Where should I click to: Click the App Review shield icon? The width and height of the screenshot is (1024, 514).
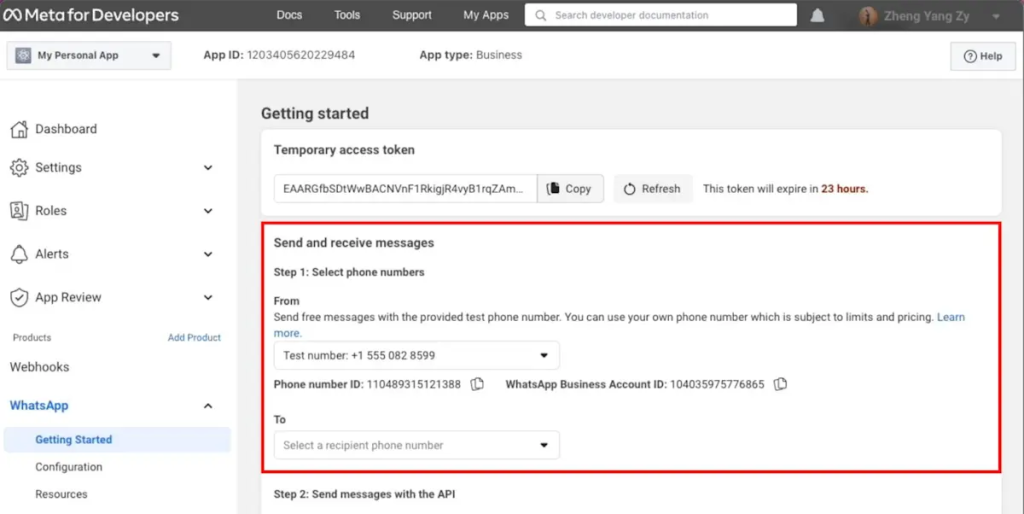tap(19, 298)
